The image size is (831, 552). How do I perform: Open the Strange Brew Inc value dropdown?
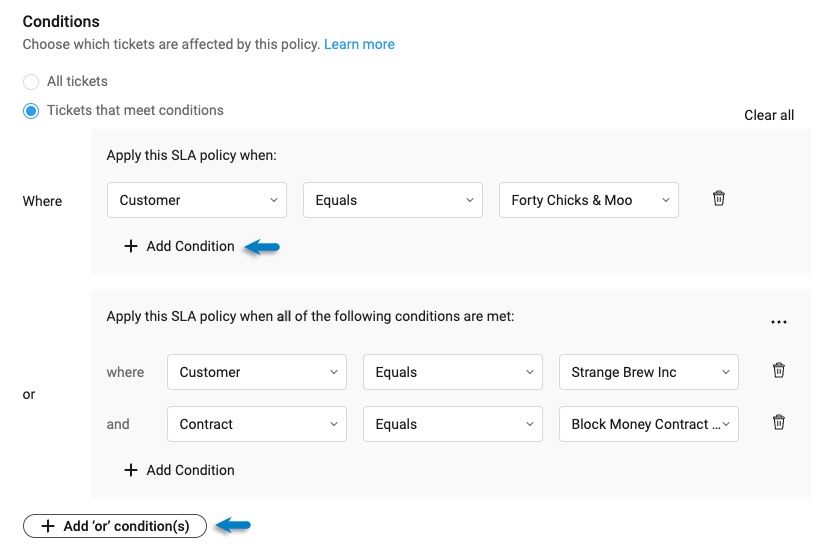tap(649, 372)
